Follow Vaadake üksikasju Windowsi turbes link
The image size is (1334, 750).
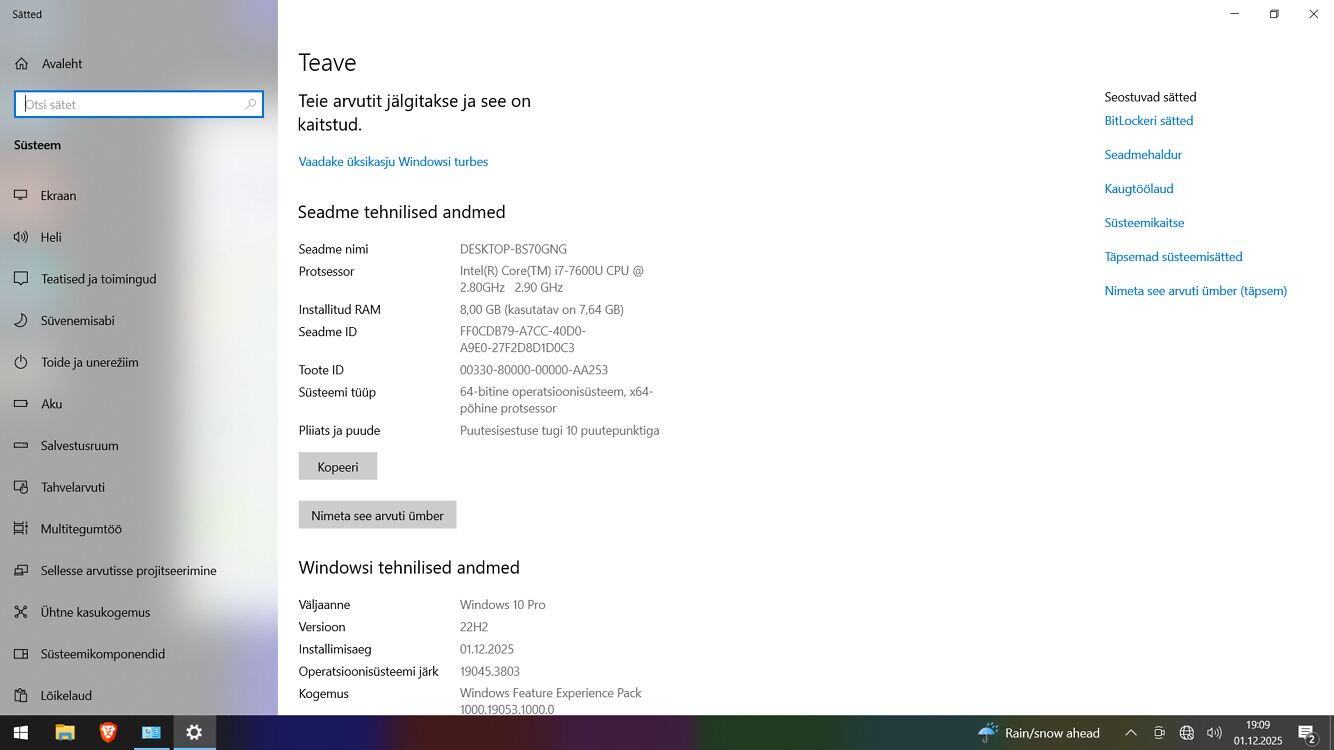(393, 162)
